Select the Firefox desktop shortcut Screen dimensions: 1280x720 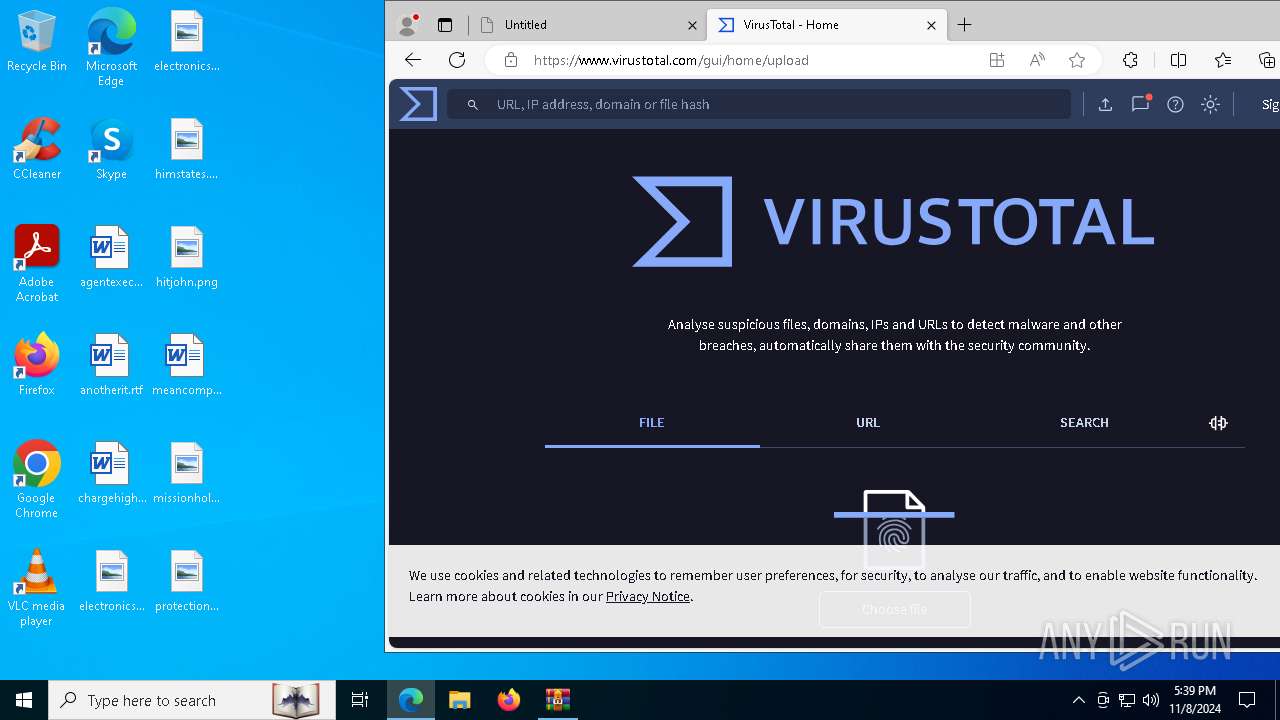[x=37, y=365]
